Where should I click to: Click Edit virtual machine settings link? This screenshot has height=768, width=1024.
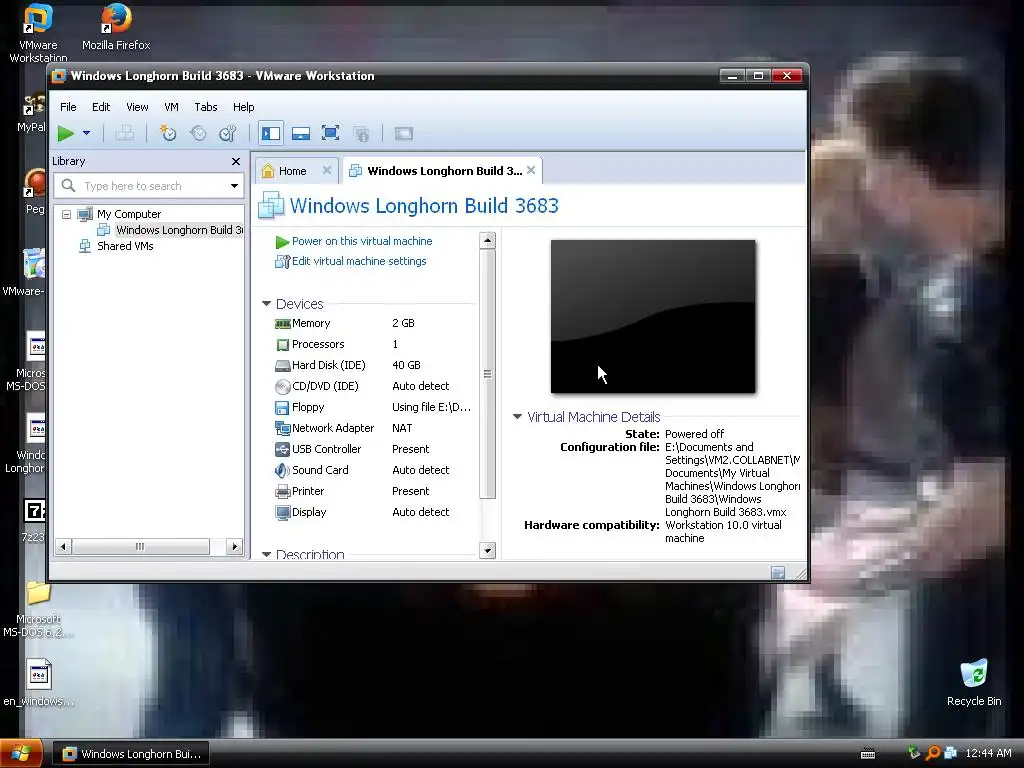coord(359,261)
